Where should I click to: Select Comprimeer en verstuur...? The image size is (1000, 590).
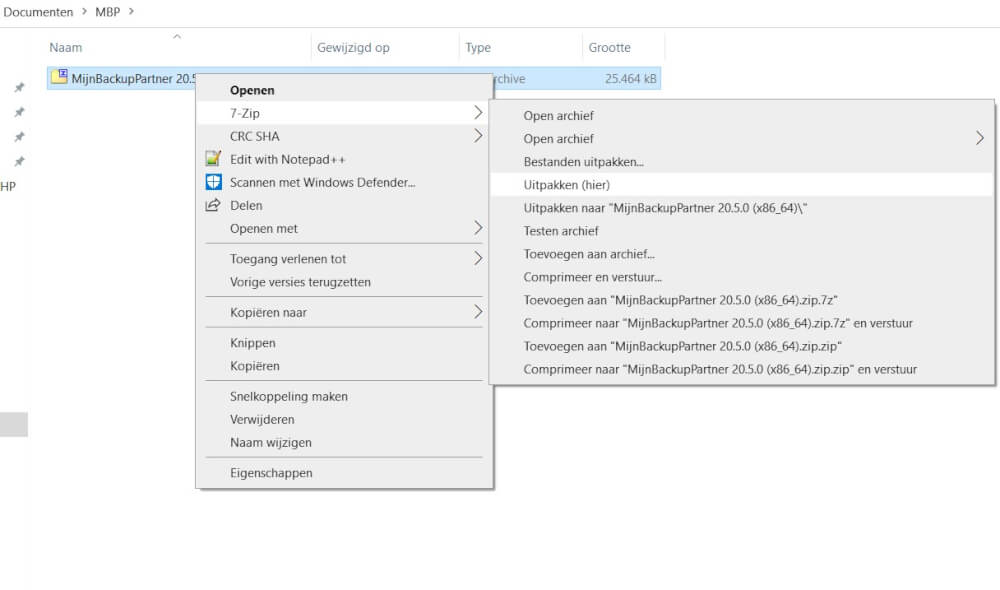pyautogui.click(x=592, y=277)
